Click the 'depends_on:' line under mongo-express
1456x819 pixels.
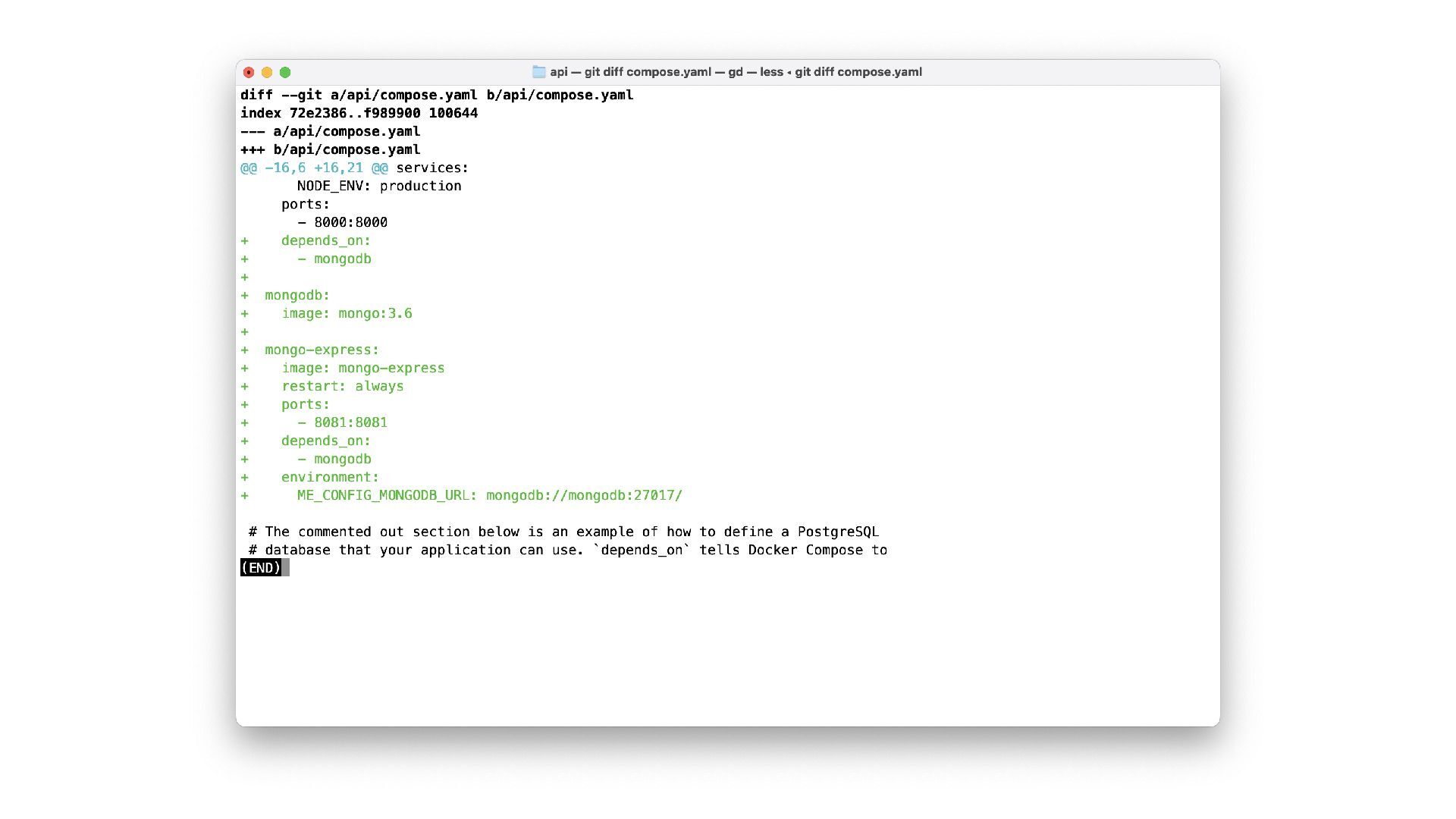(x=326, y=441)
